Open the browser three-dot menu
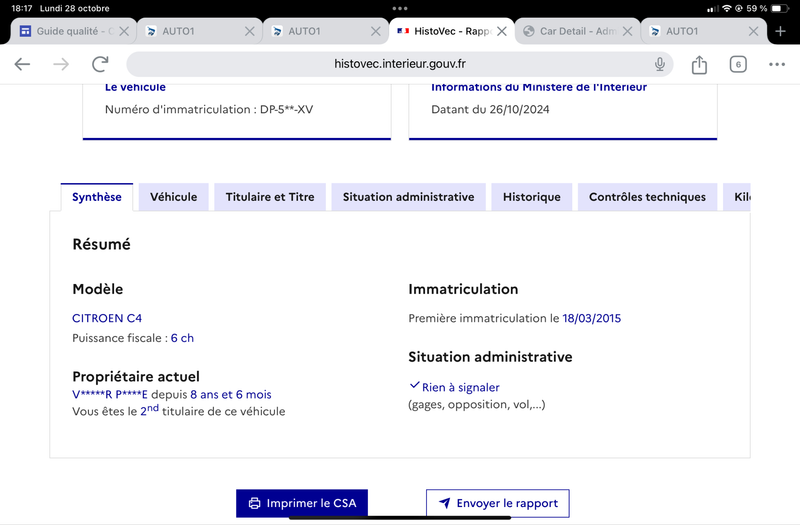This screenshot has width=800, height=525. coord(777,64)
